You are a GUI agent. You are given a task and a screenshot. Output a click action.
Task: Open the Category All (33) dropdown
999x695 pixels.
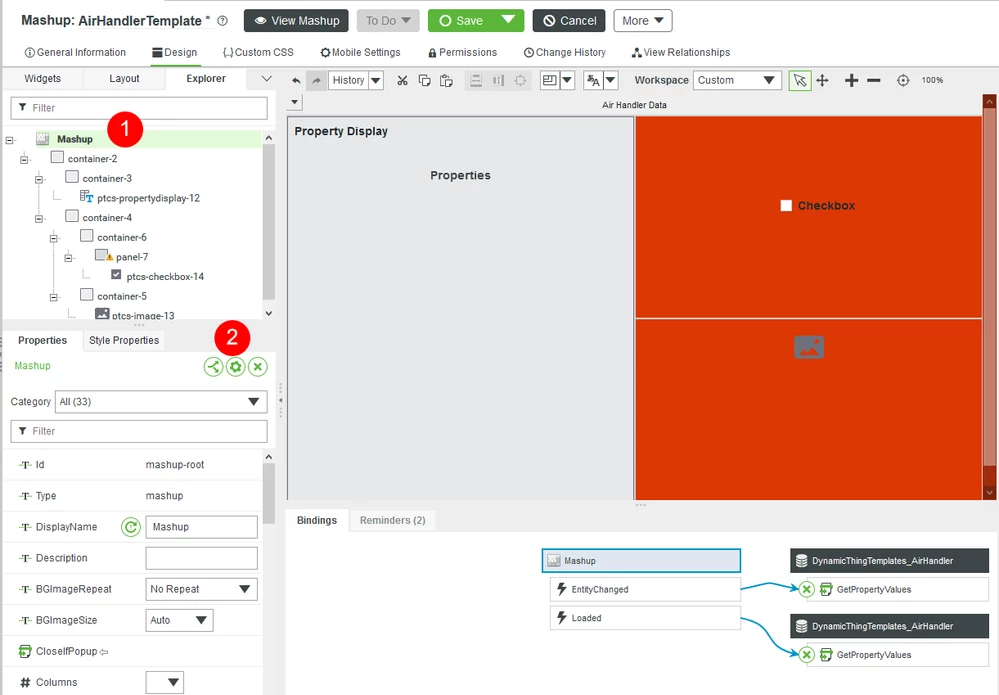(161, 401)
